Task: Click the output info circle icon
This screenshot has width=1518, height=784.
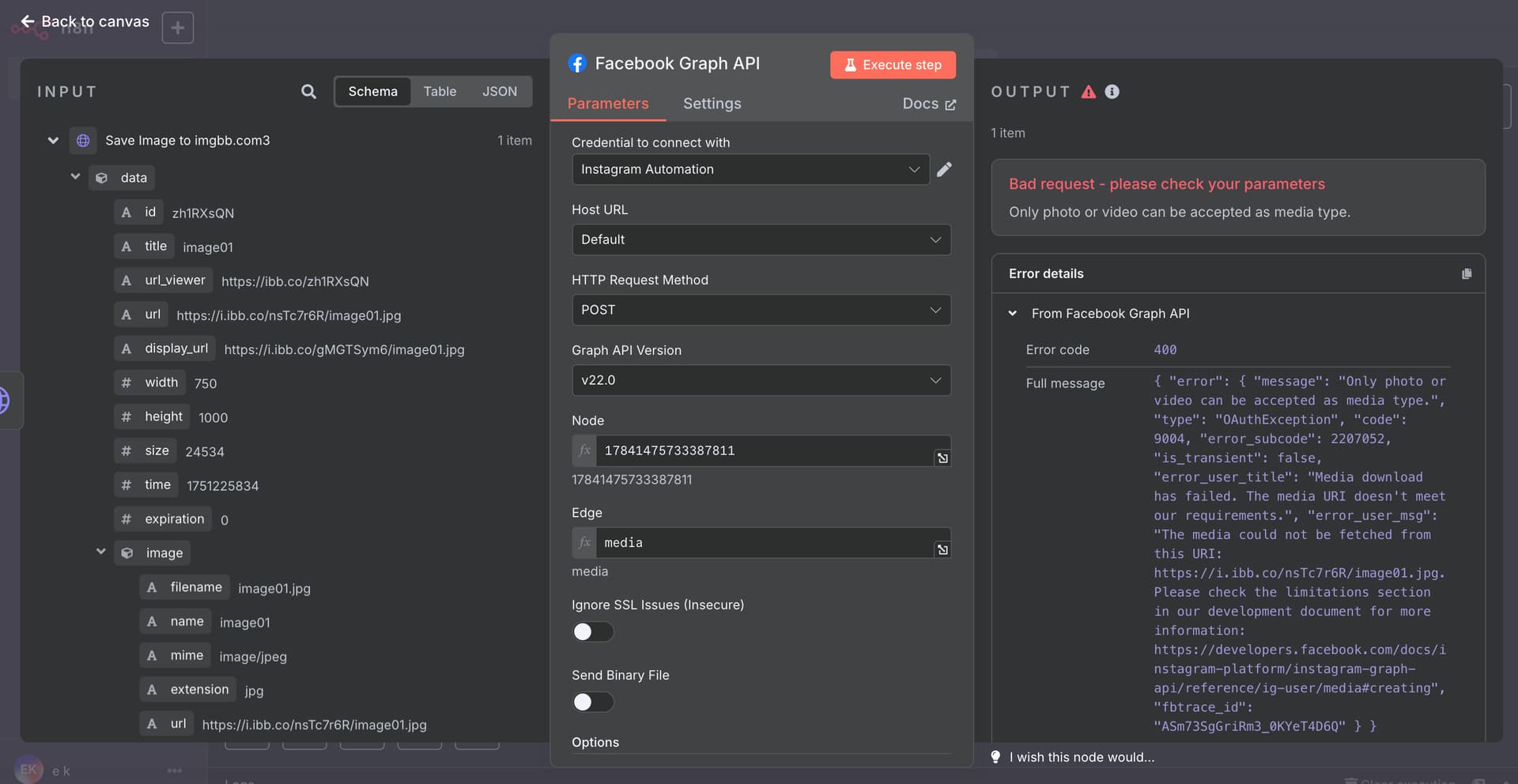Action: tap(1112, 92)
